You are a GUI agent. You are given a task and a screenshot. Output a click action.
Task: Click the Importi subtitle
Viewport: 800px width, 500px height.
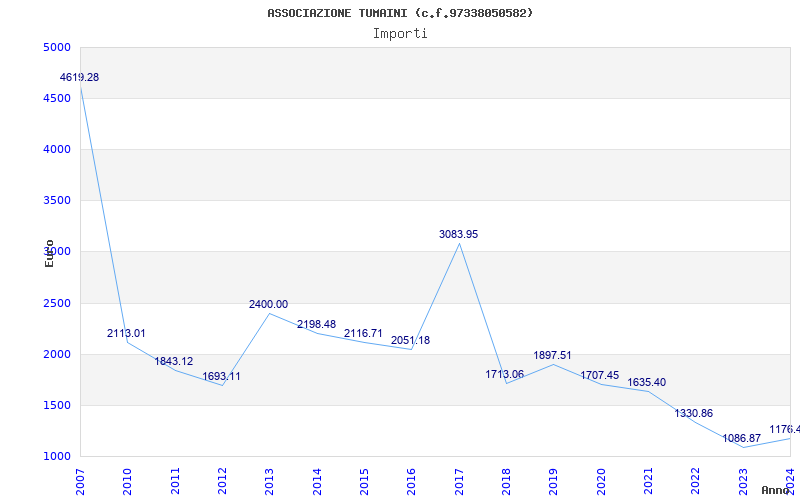click(x=400, y=34)
